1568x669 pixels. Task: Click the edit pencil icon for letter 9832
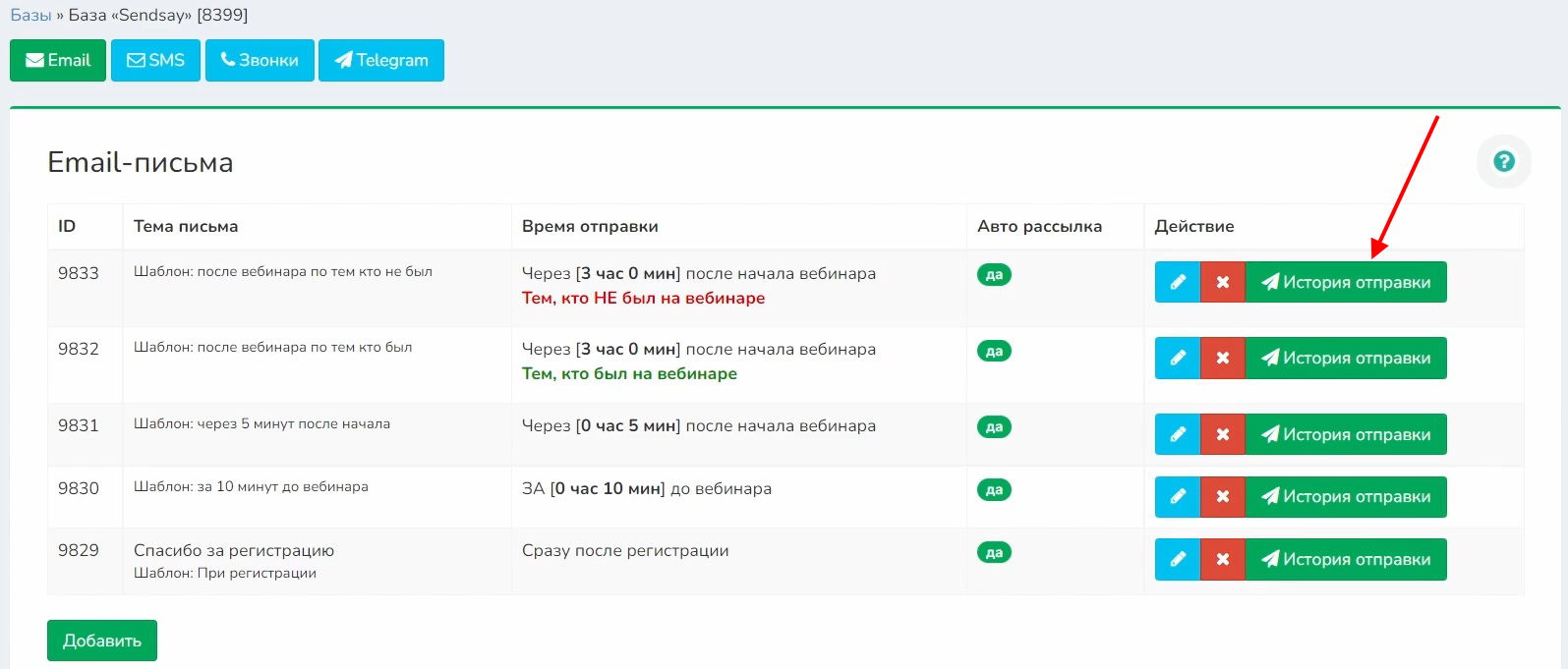(x=1178, y=358)
